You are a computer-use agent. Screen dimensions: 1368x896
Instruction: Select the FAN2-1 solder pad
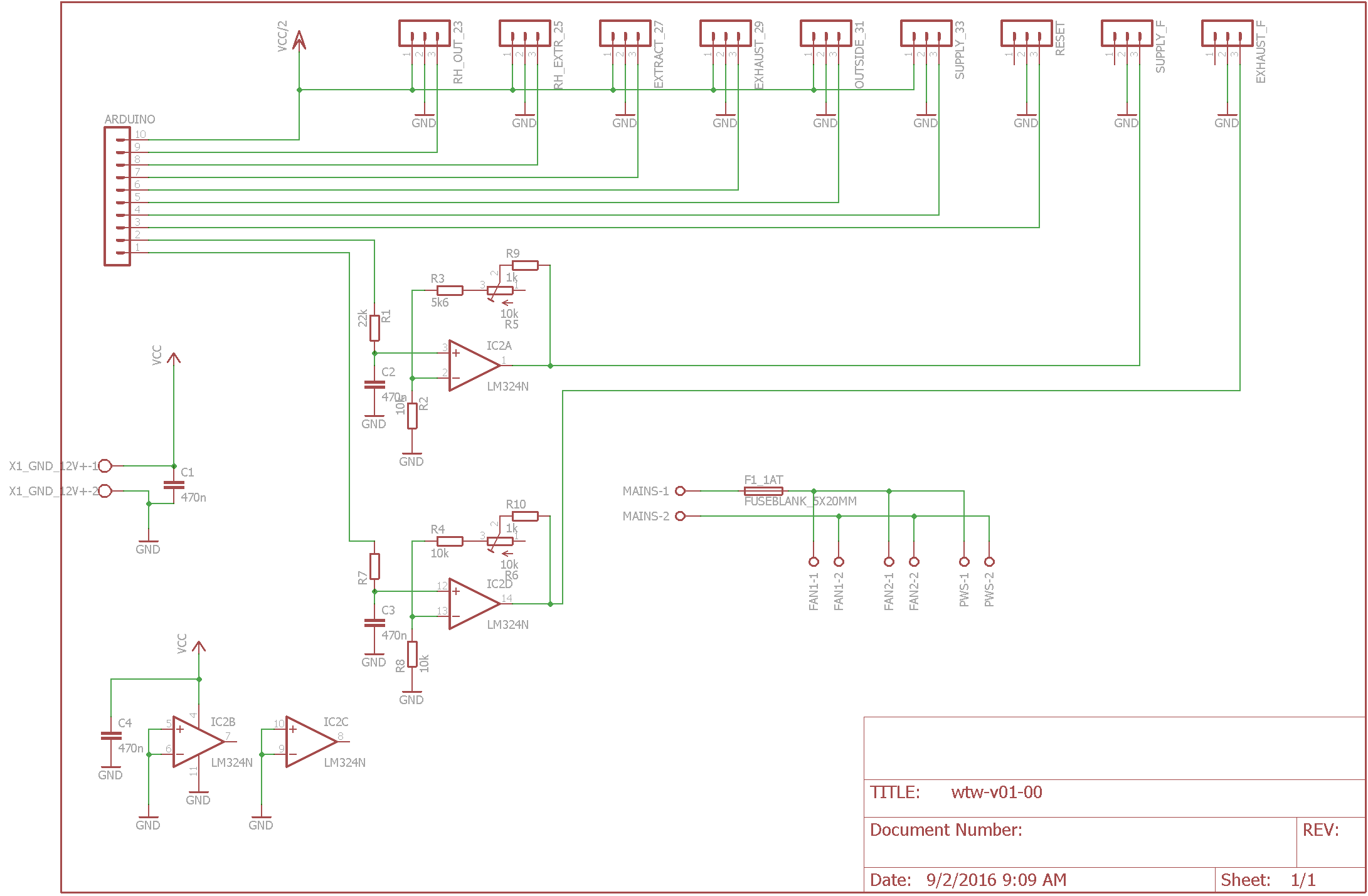coord(889,562)
